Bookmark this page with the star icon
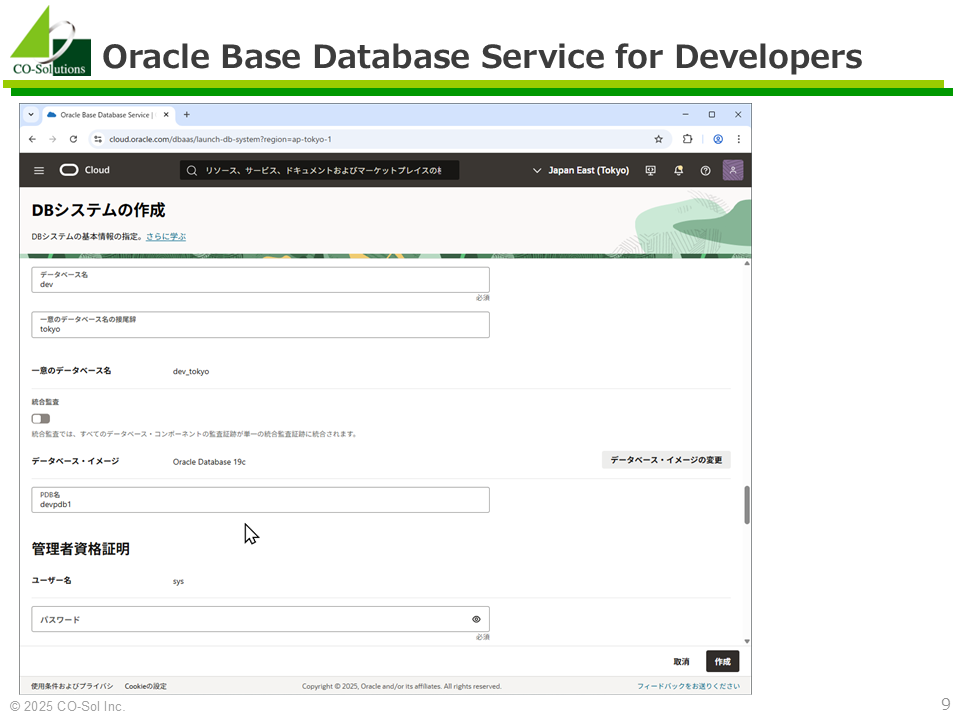The height and width of the screenshot is (720, 960). 659,140
